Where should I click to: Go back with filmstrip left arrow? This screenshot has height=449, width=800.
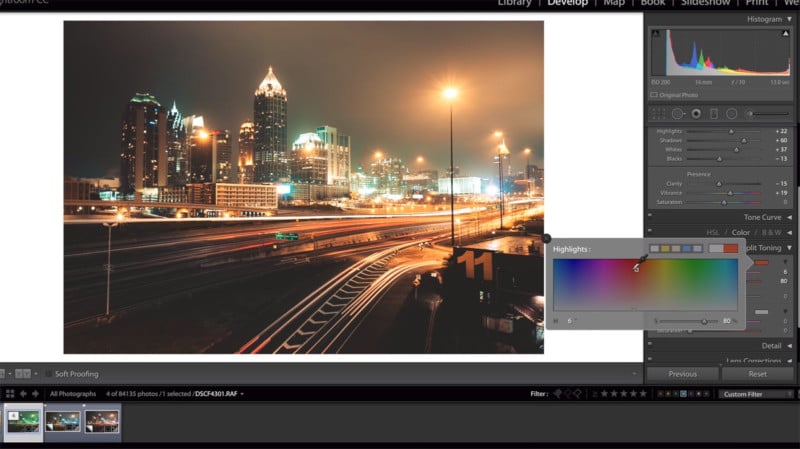pyautogui.click(x=23, y=393)
